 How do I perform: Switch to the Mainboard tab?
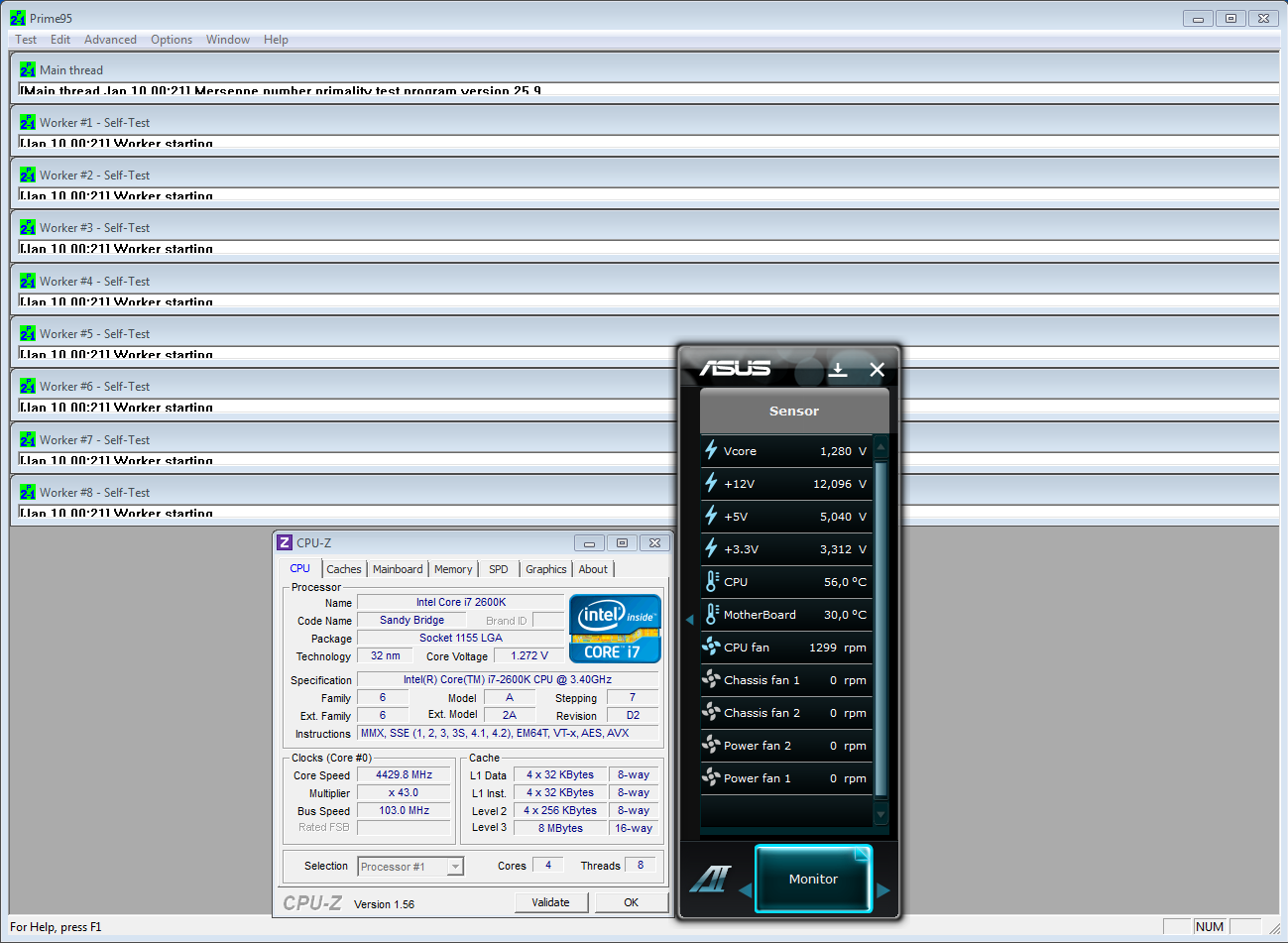[x=398, y=569]
